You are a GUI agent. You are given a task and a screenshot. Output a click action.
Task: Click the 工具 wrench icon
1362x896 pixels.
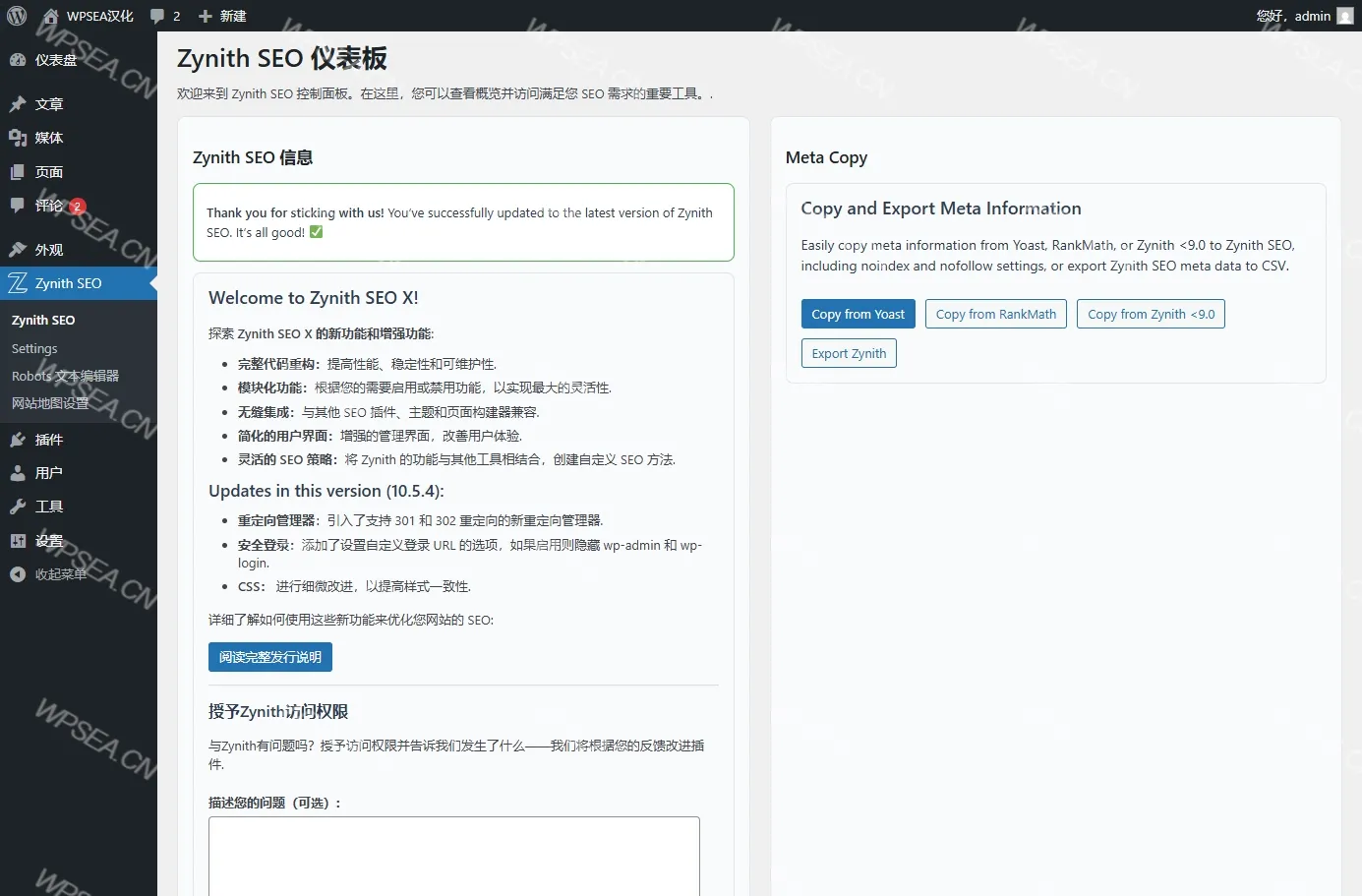coord(18,507)
